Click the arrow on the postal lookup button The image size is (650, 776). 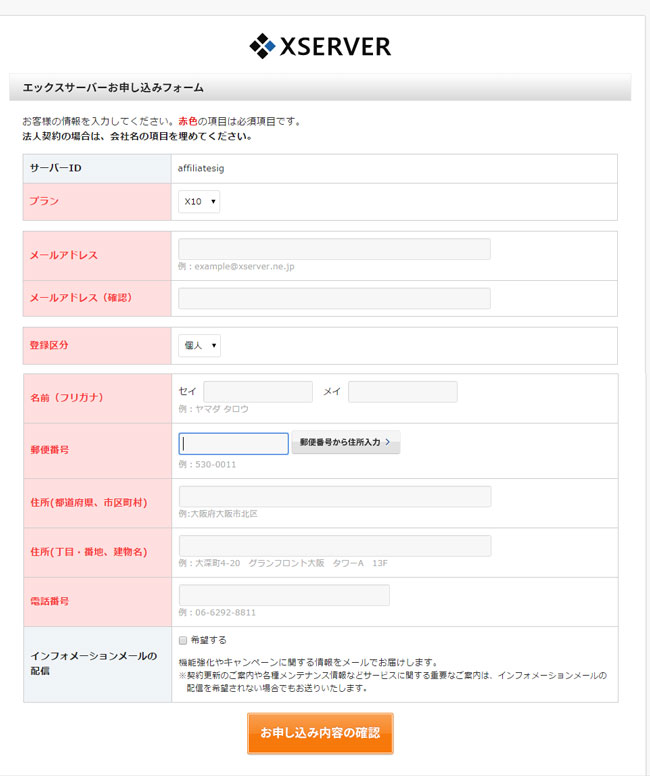click(x=388, y=443)
